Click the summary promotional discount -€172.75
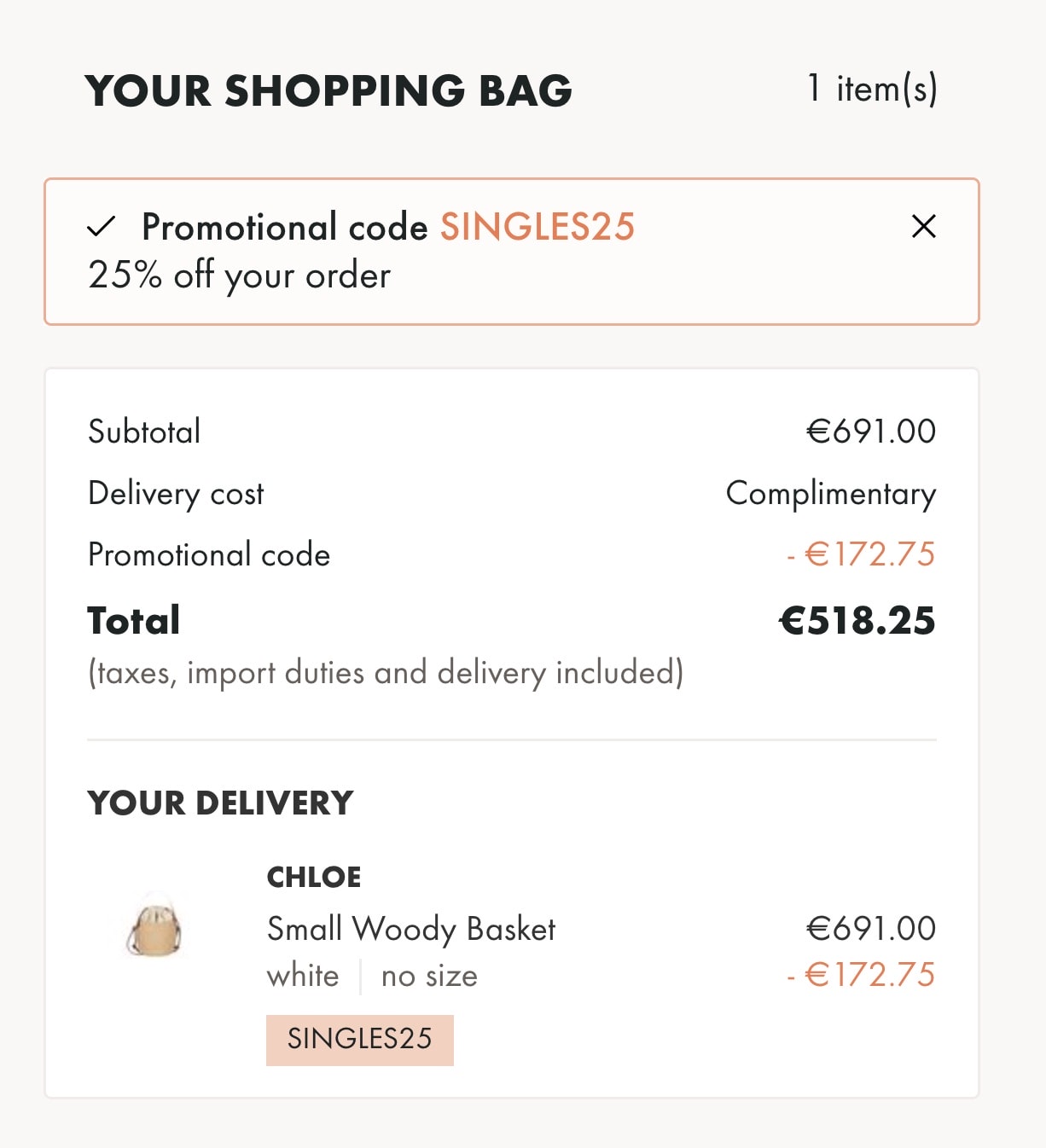 click(x=861, y=554)
